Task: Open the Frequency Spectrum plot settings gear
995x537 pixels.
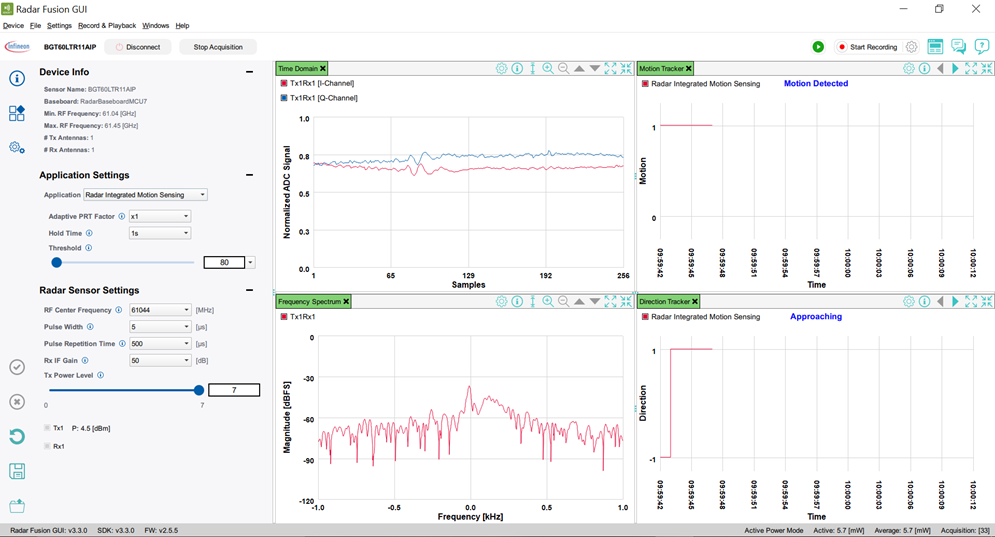Action: [502, 301]
